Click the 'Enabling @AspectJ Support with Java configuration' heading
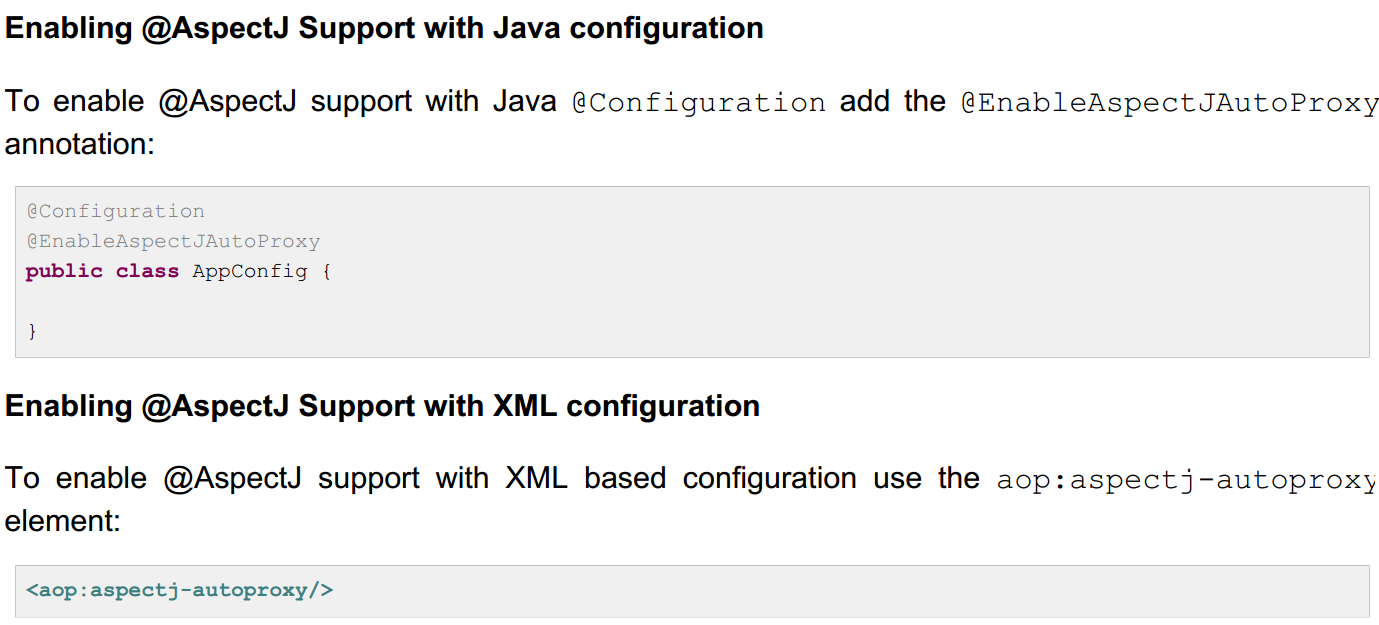 click(x=384, y=28)
